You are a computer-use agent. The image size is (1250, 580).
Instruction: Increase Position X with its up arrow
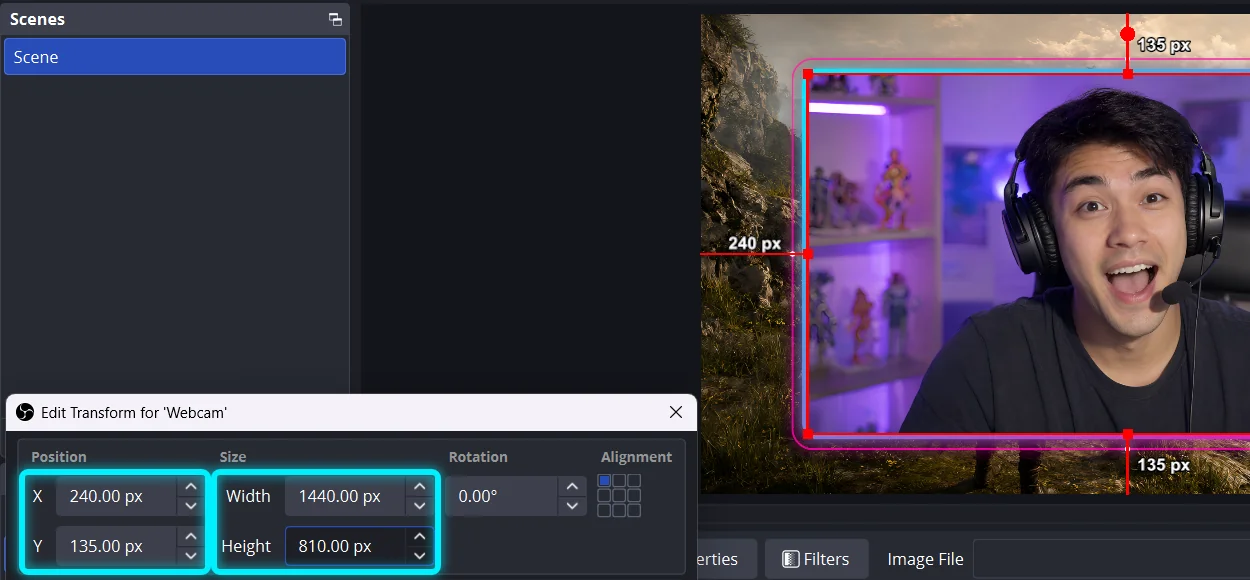[x=190, y=487]
